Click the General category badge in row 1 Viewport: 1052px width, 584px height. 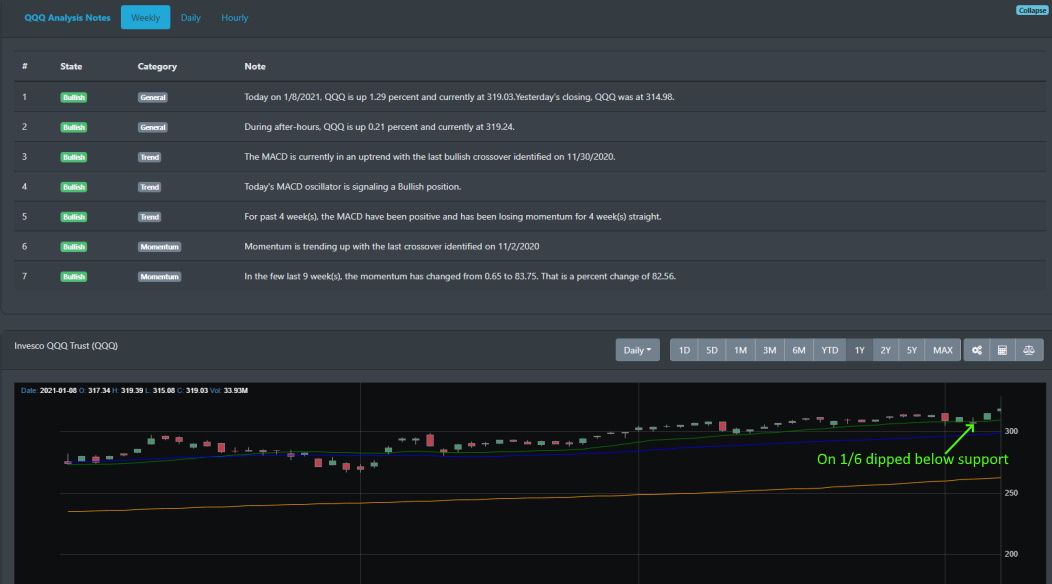coord(153,97)
